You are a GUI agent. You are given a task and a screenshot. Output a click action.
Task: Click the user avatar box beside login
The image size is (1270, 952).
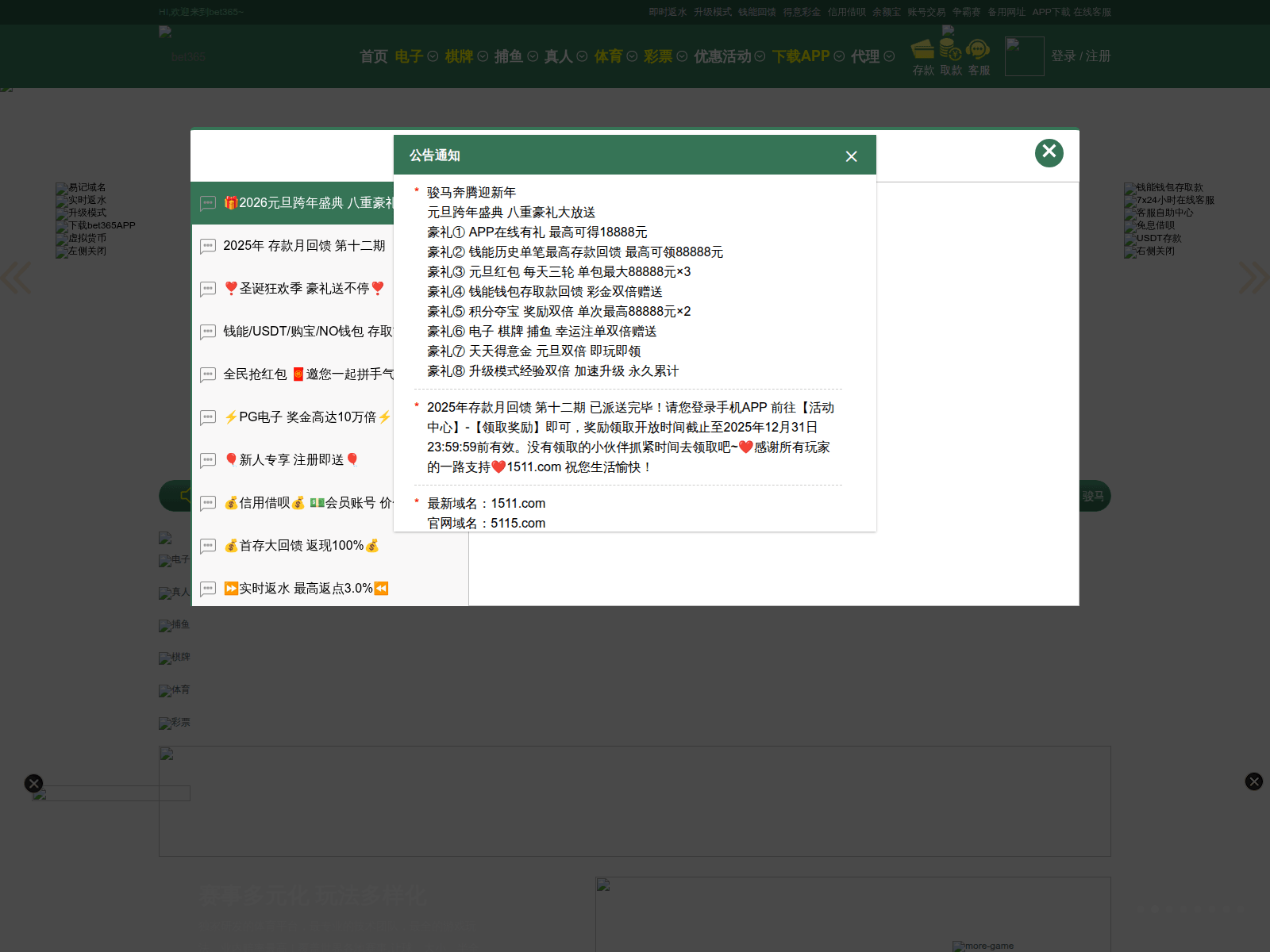click(x=1024, y=56)
